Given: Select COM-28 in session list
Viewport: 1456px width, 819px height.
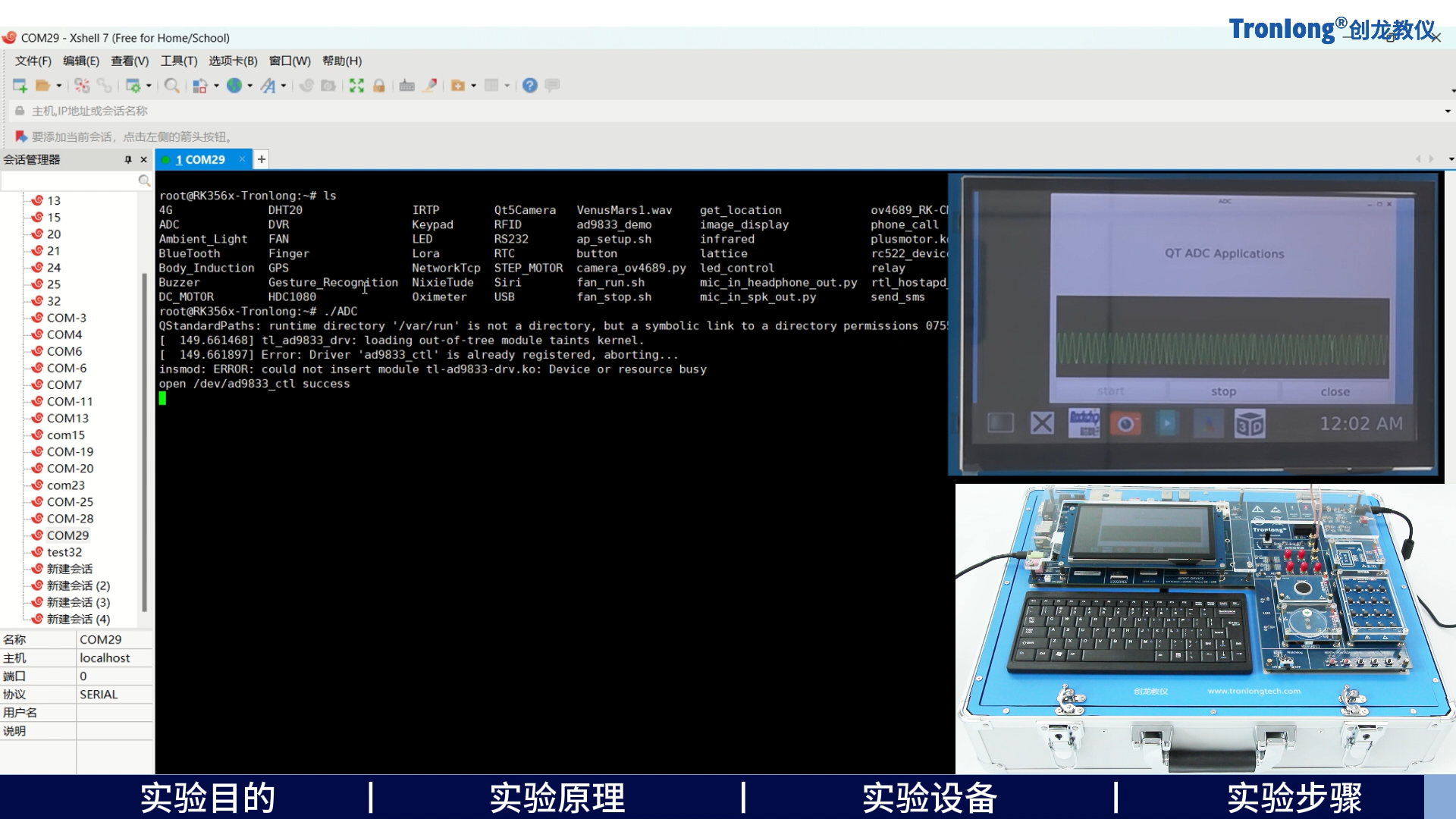Looking at the screenshot, I should (70, 519).
